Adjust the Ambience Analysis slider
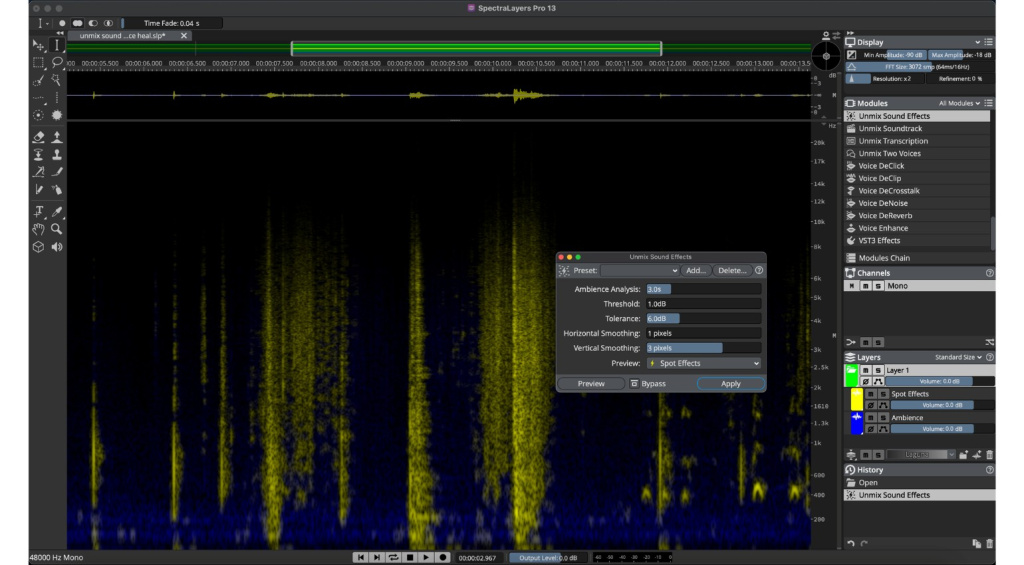The width and height of the screenshot is (1024, 565). click(x=704, y=289)
